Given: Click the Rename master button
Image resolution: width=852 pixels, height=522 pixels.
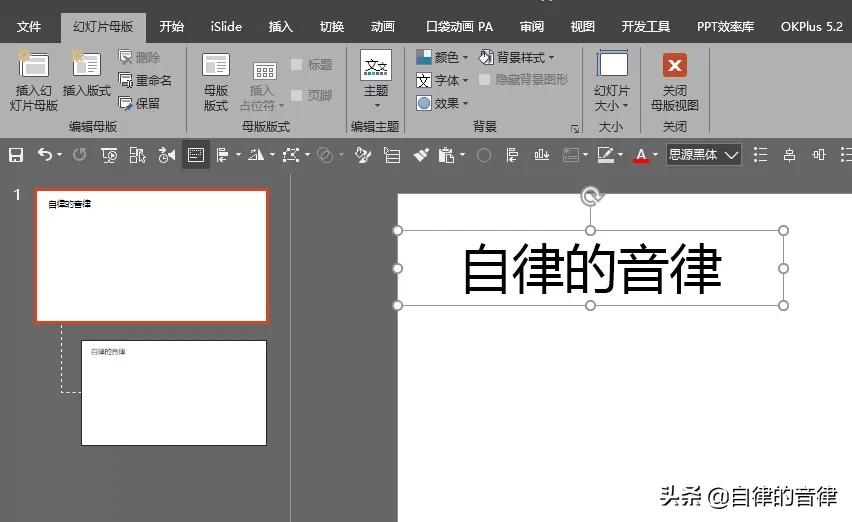Looking at the screenshot, I should point(145,80).
